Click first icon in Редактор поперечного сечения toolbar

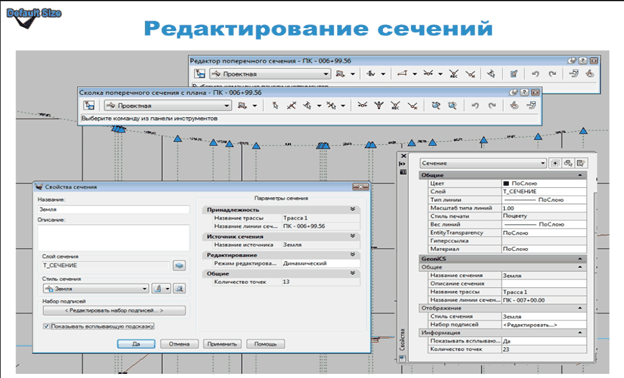click(x=200, y=74)
